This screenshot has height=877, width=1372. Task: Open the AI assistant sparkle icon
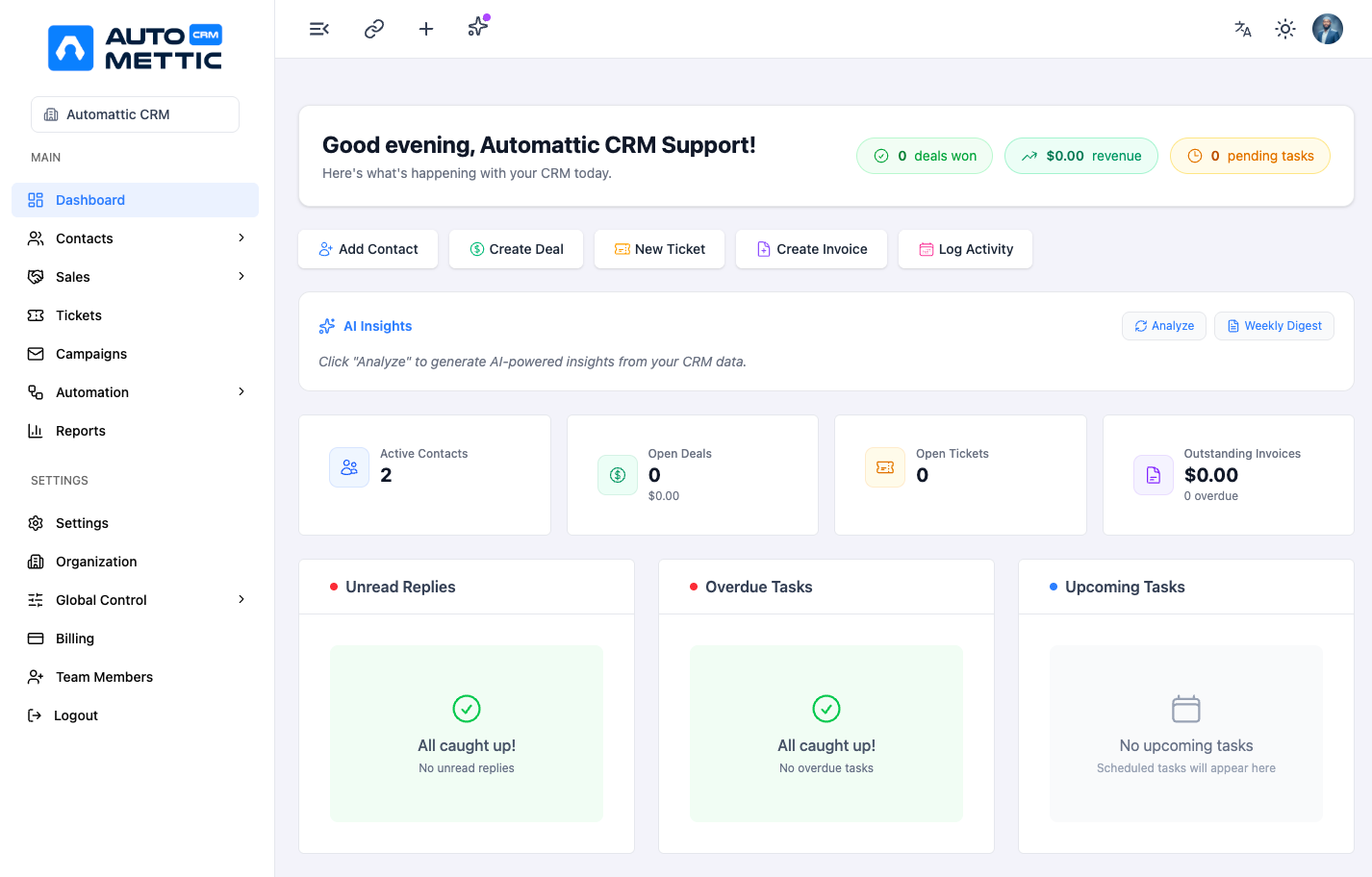pos(477,28)
